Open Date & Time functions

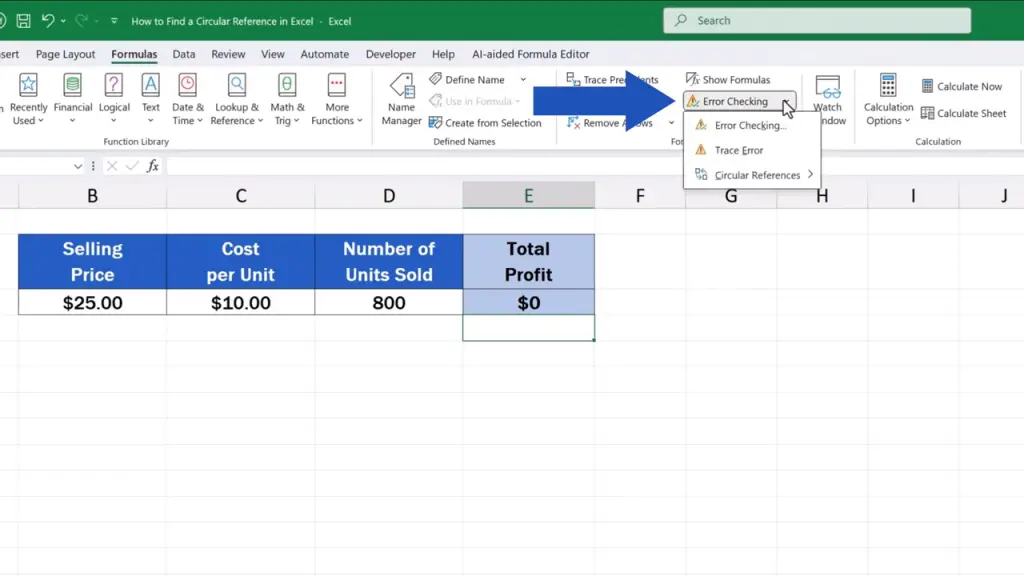pyautogui.click(x=187, y=98)
